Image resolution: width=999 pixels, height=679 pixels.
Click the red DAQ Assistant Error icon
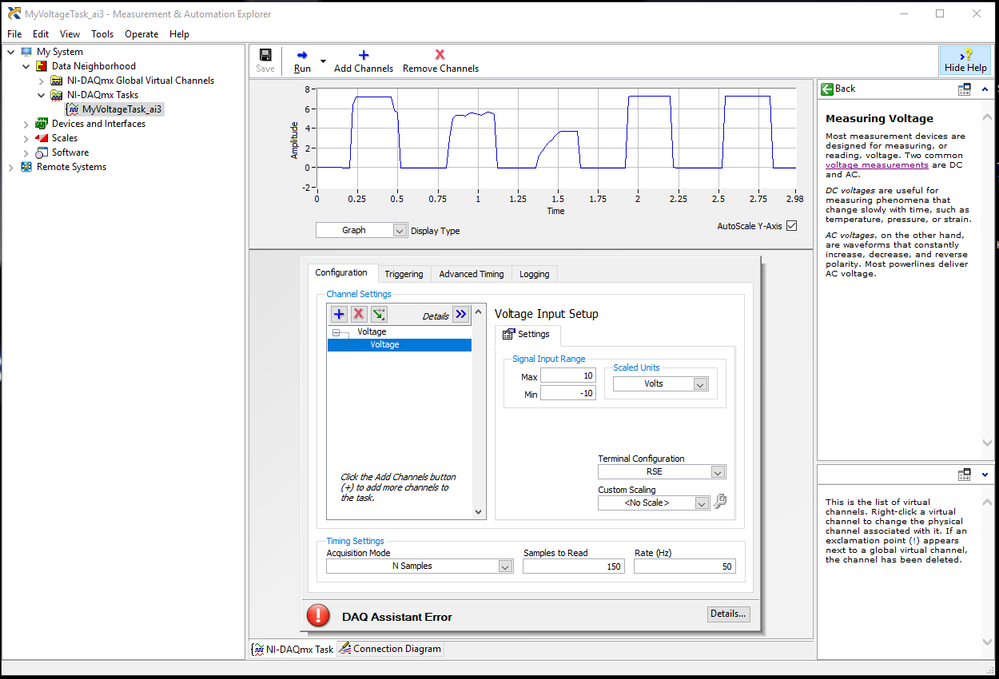point(318,615)
